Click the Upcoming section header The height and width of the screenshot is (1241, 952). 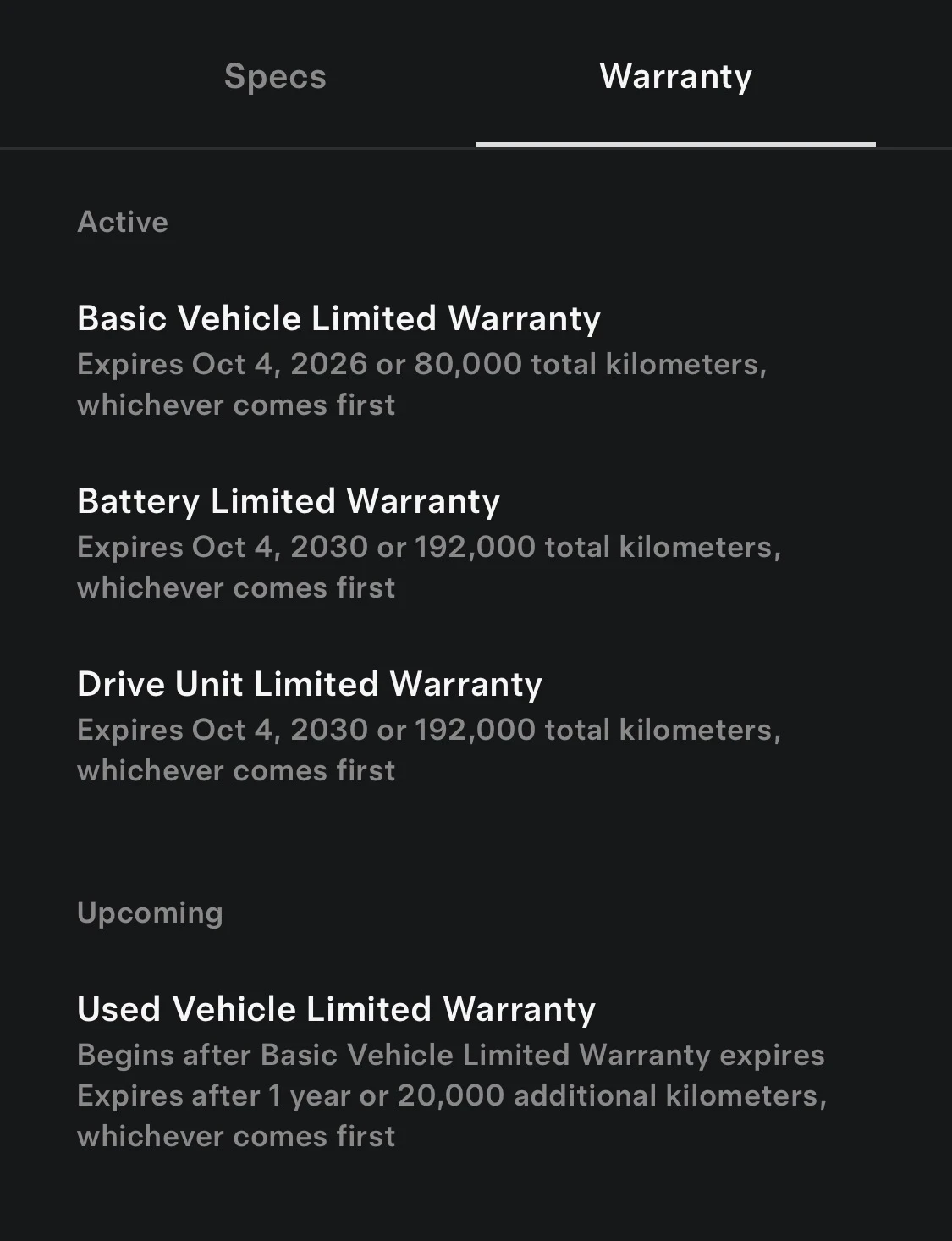(x=149, y=913)
